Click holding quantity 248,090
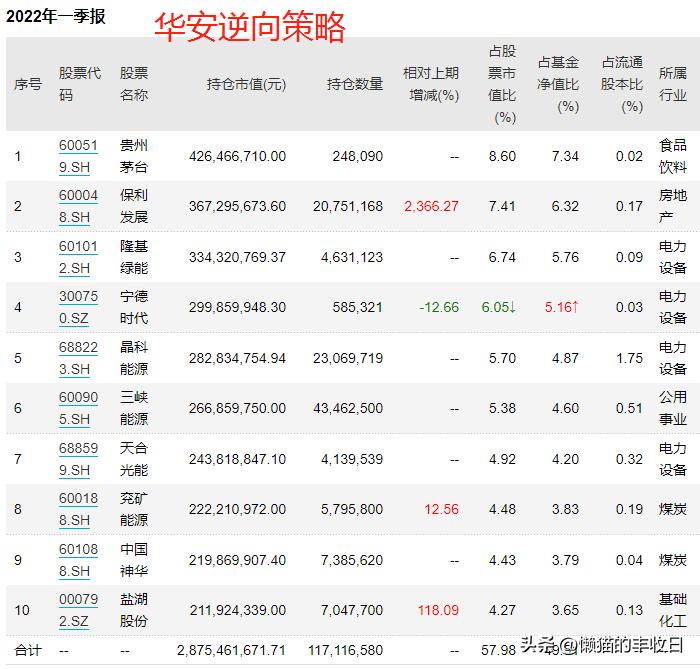700x669 pixels. coord(358,156)
